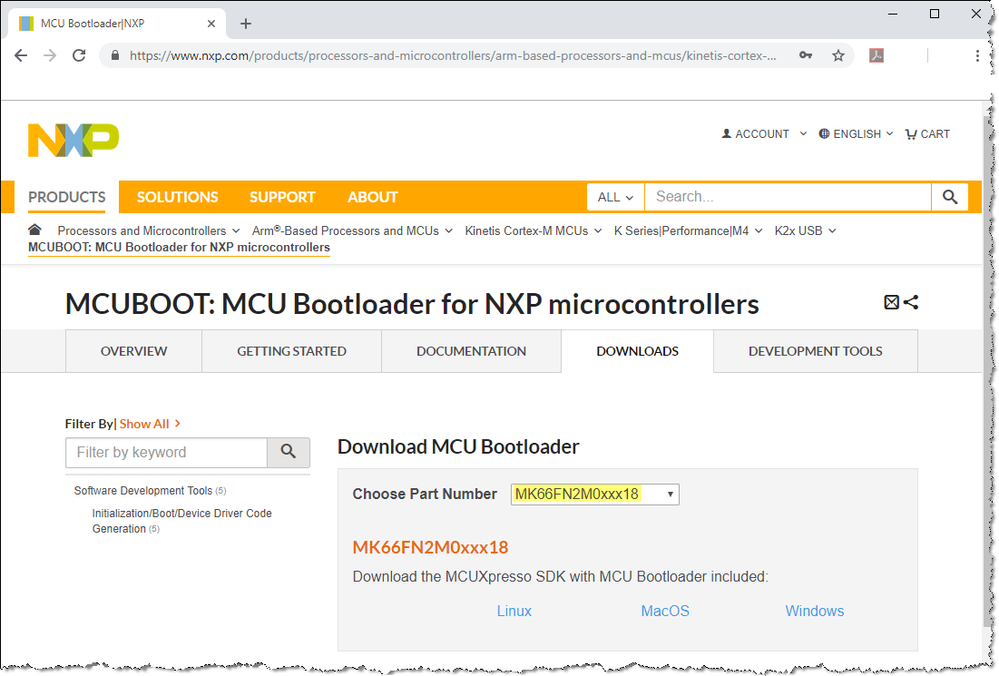Click the bookmark star in the address bar
The width and height of the screenshot is (999, 676).
pos(838,56)
